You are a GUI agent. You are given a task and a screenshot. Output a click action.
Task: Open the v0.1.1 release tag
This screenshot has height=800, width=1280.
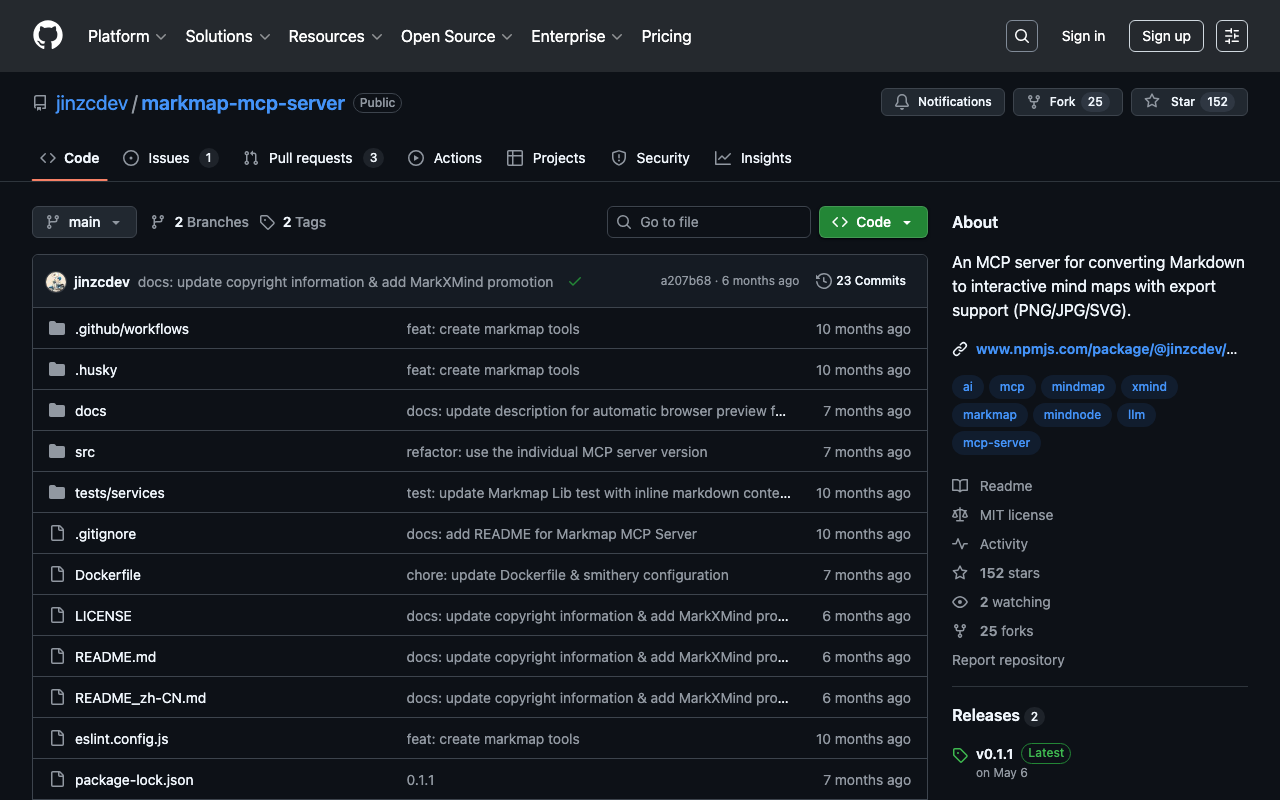coord(995,753)
